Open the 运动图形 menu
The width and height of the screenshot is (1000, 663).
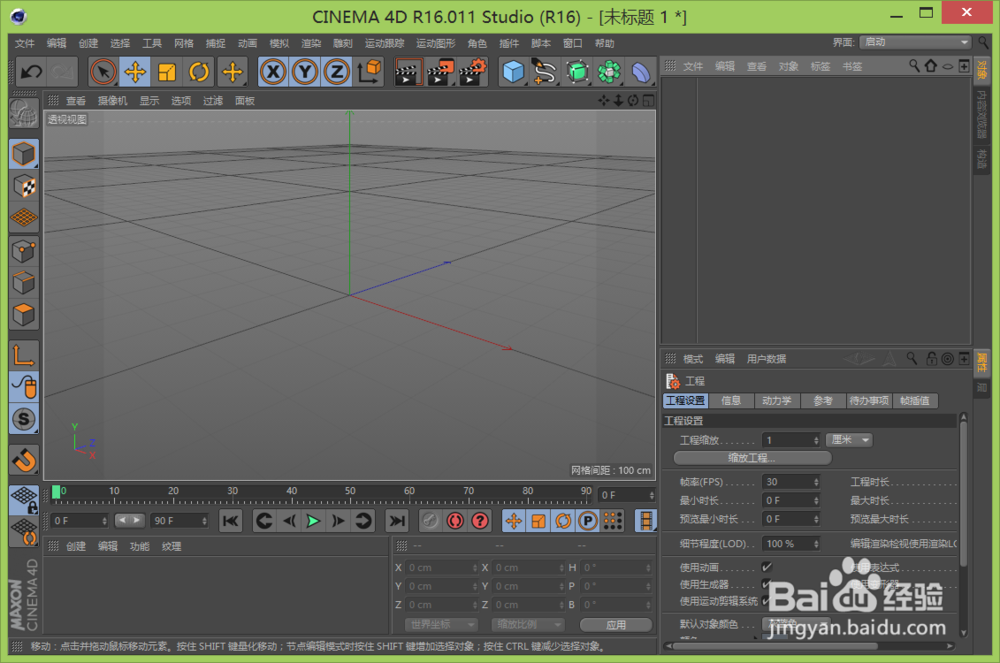click(436, 43)
